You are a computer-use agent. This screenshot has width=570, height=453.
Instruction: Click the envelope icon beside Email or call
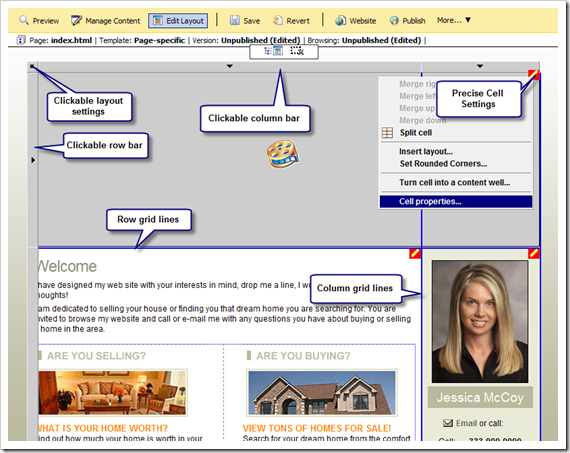click(448, 423)
